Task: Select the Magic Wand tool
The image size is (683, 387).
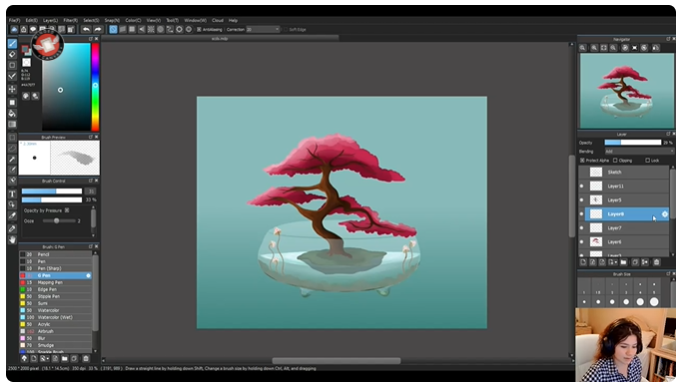Action: coord(12,160)
